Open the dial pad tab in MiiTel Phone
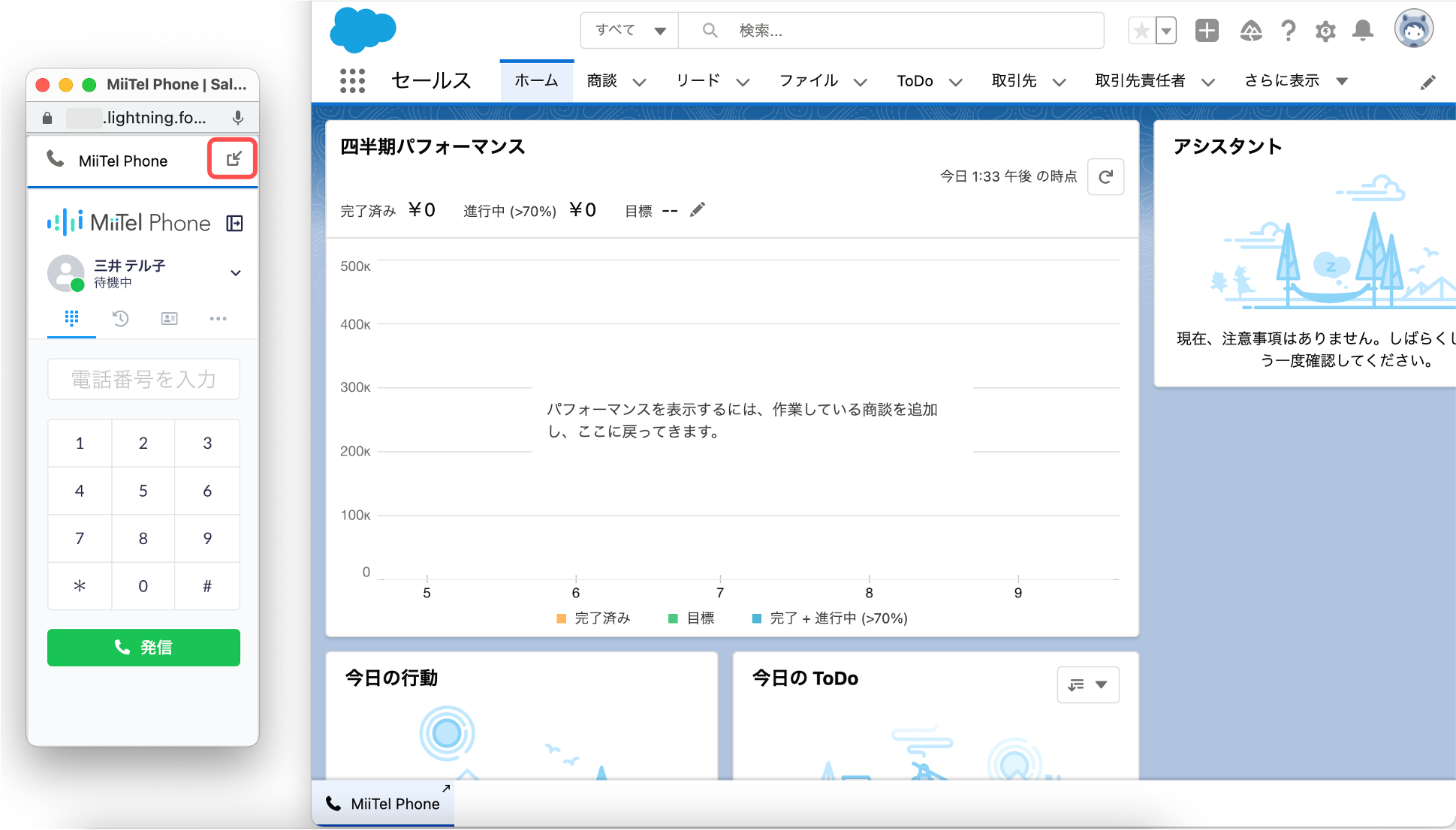Screen dimensions: 1456x830 coord(71,319)
